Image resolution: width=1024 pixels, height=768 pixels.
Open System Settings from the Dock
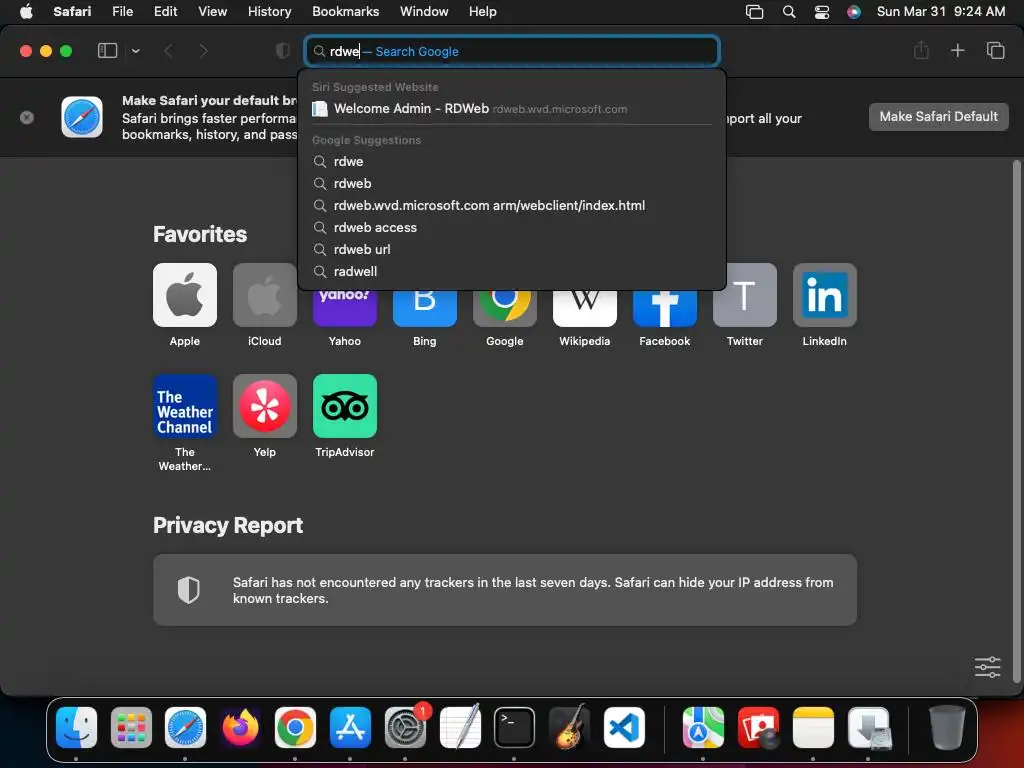coord(406,727)
